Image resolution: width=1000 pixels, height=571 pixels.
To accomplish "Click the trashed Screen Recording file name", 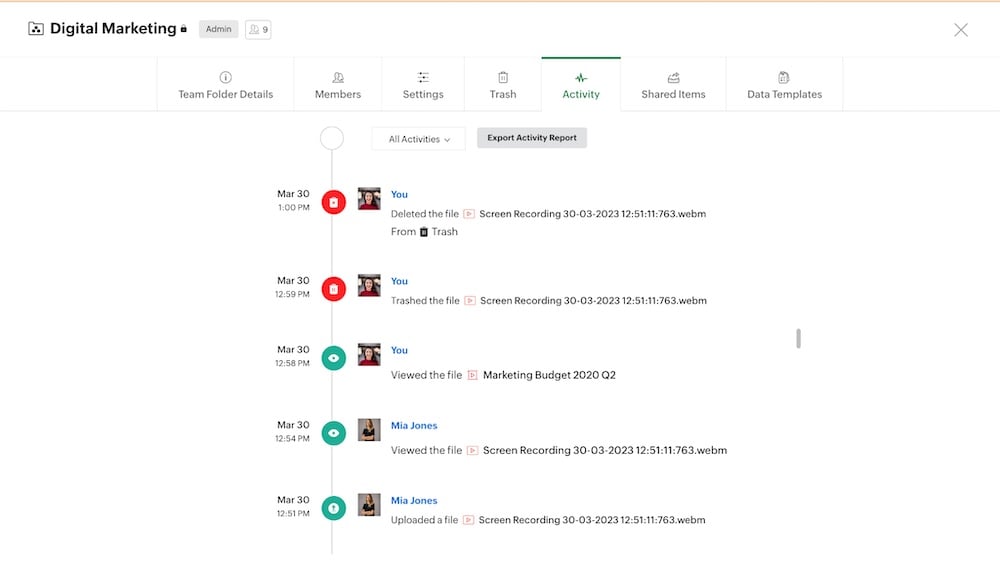I will [593, 300].
